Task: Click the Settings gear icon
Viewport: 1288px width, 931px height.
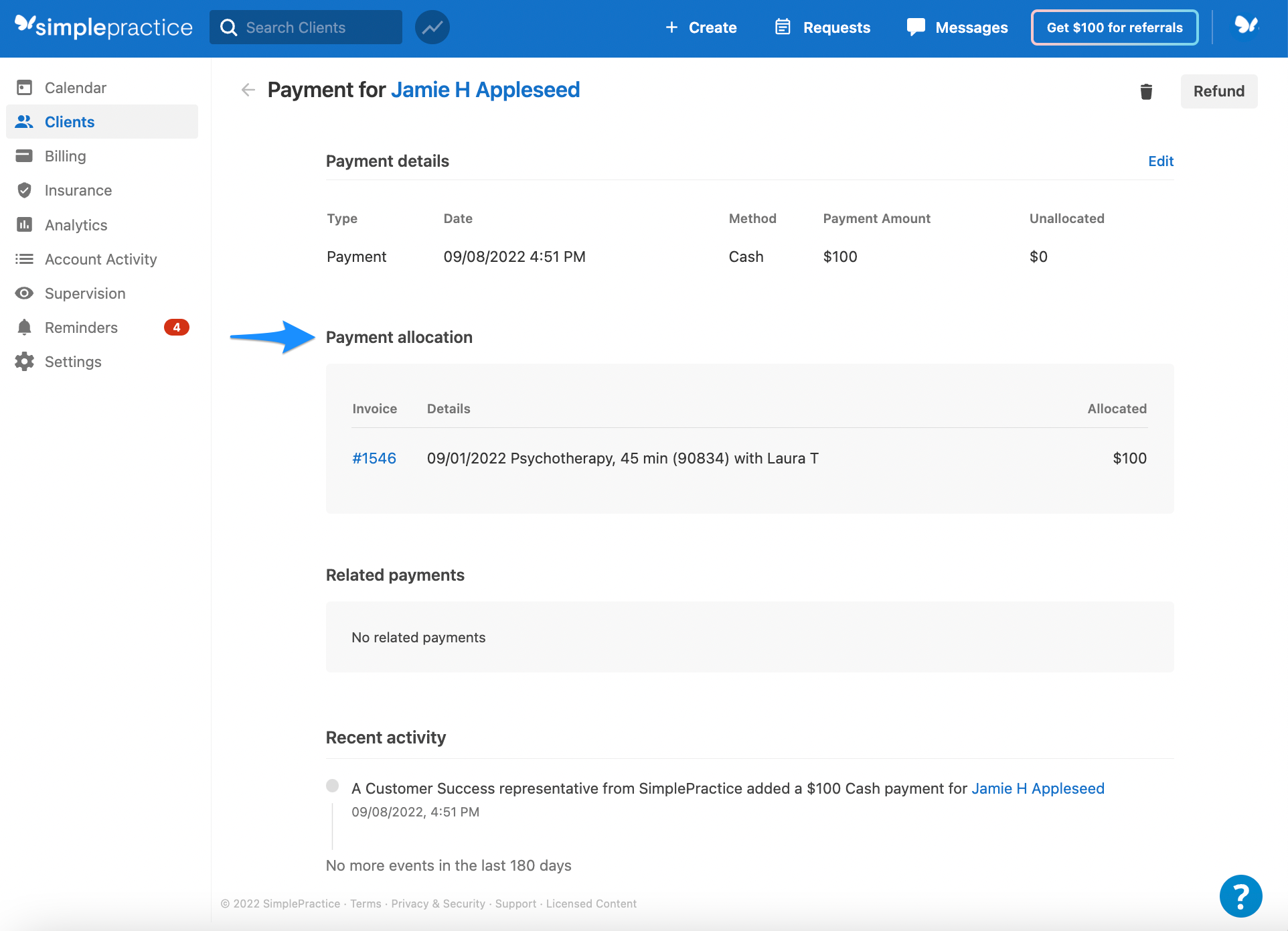Action: (24, 362)
